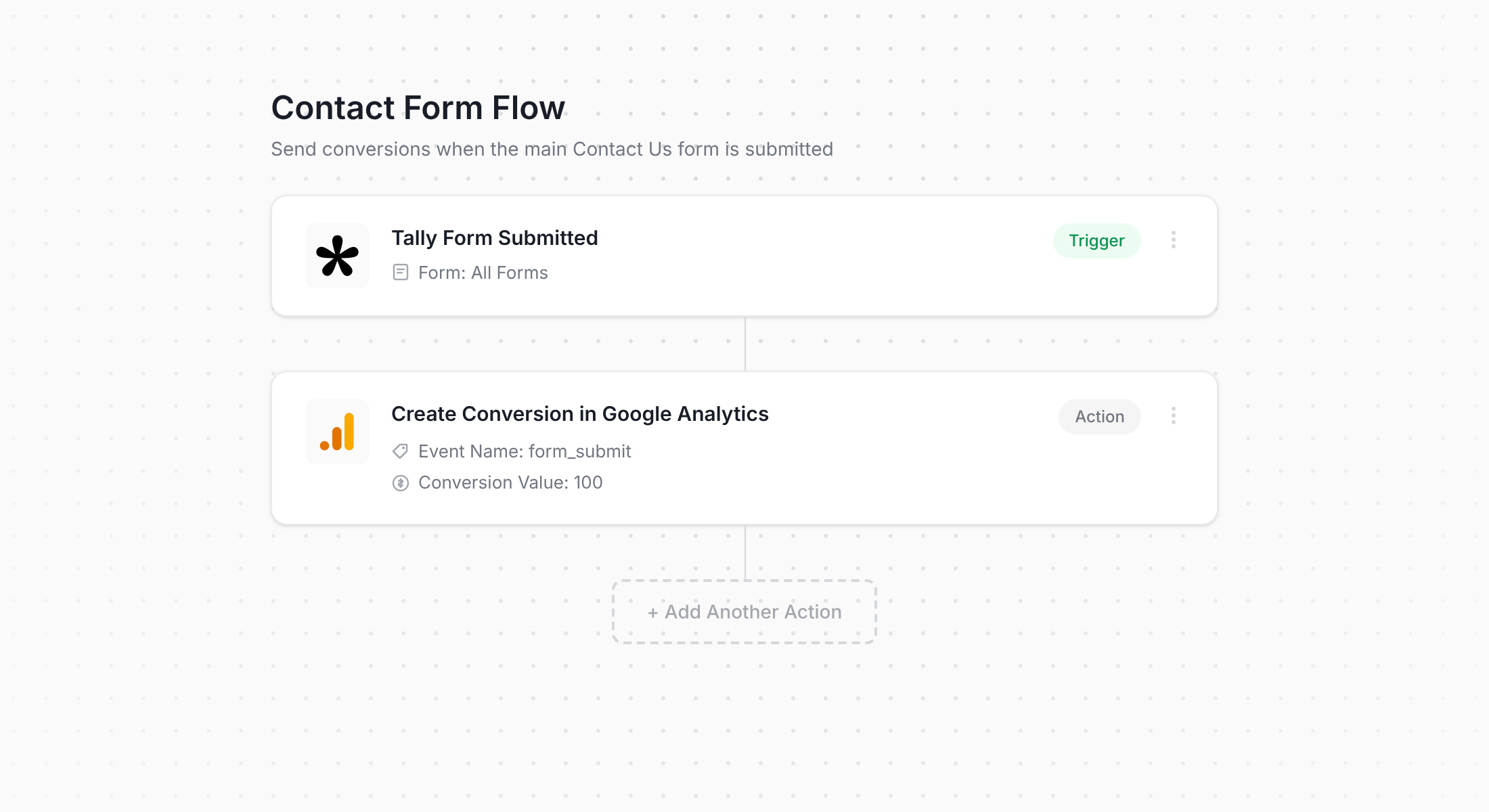Click the document icon beside Form: All Forms
Viewport: 1489px width, 812px height.
400,273
